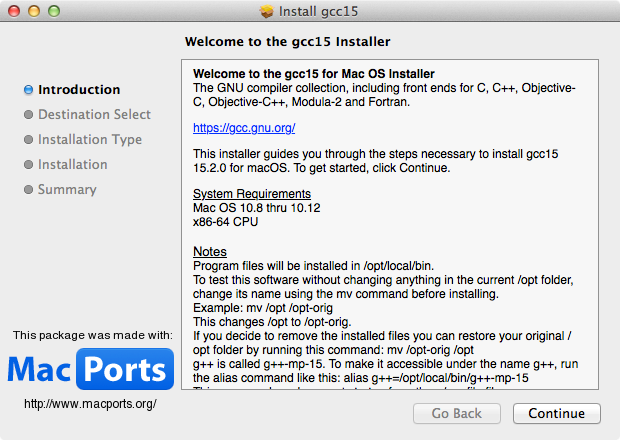The width and height of the screenshot is (620, 440).
Task: Click the gray Installation Type bullet
Action: point(28,140)
